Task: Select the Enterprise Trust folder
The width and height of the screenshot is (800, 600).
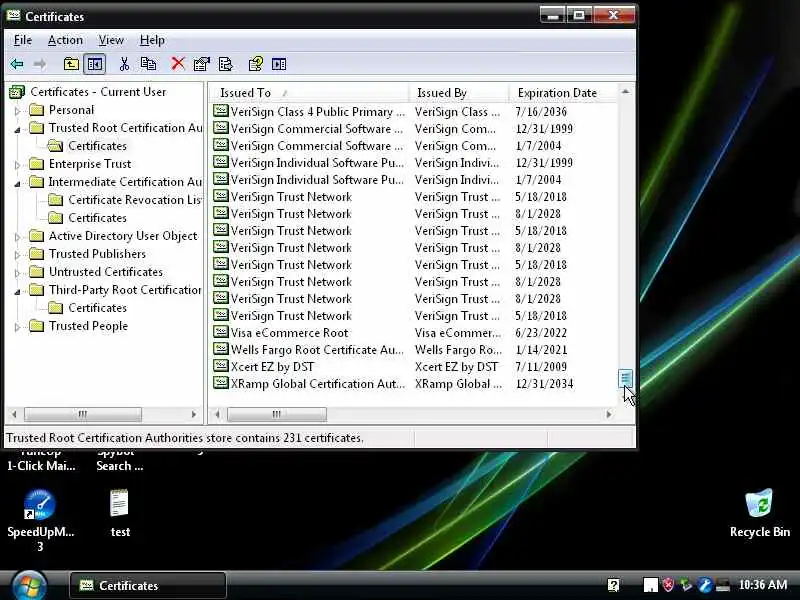Action: [x=90, y=164]
